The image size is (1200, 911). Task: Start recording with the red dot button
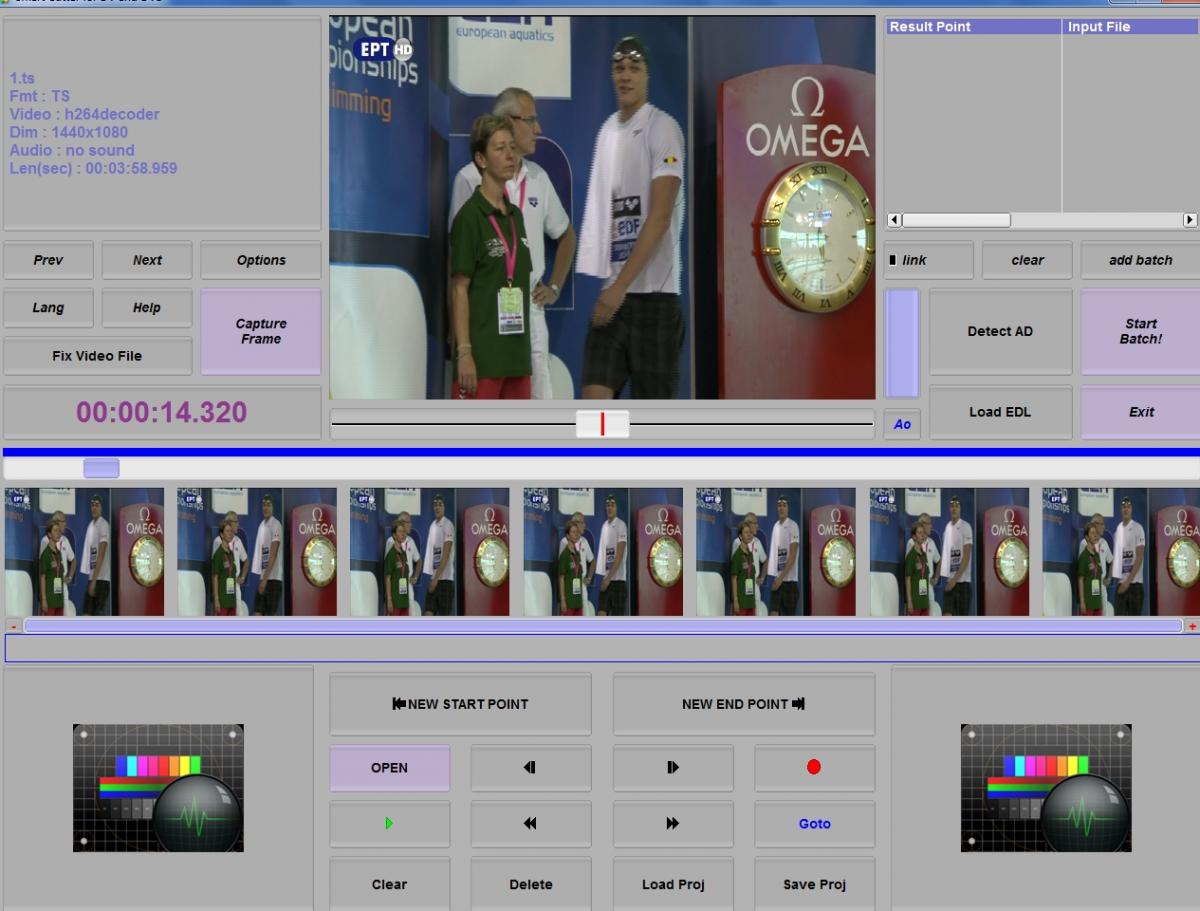(814, 767)
